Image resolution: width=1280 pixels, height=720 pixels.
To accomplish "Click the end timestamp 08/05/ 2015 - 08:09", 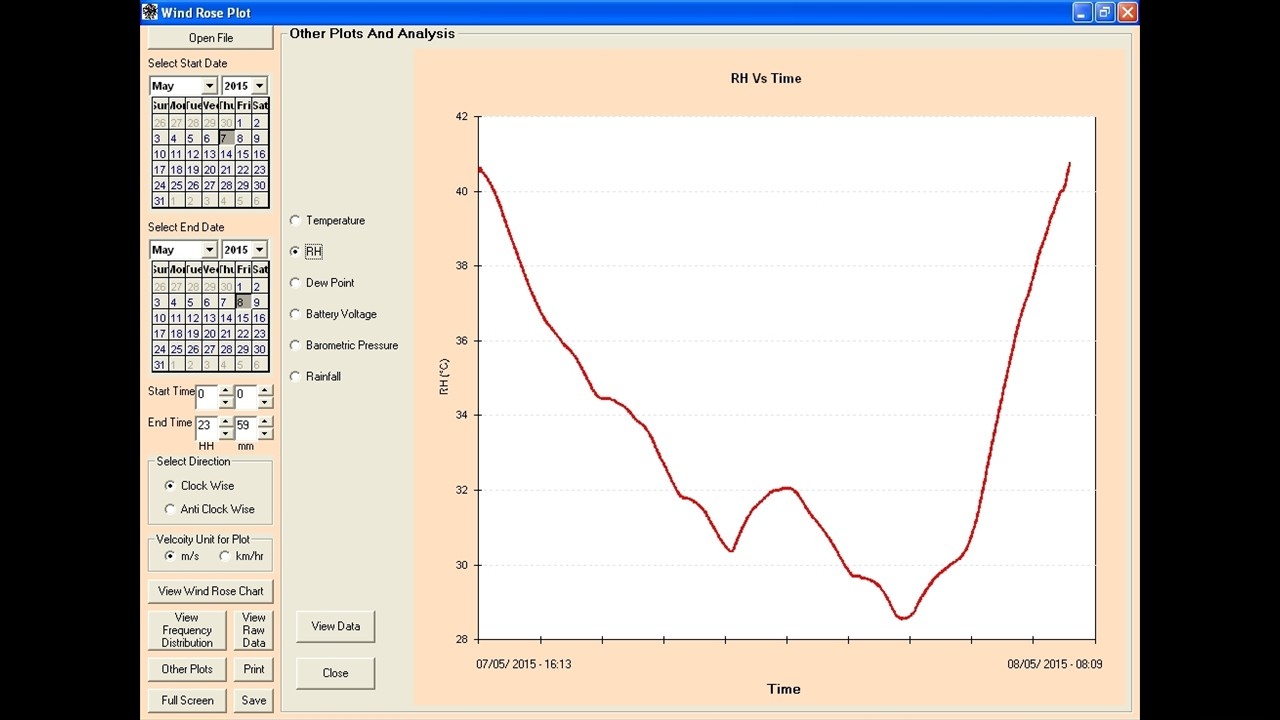I will pyautogui.click(x=1055, y=664).
